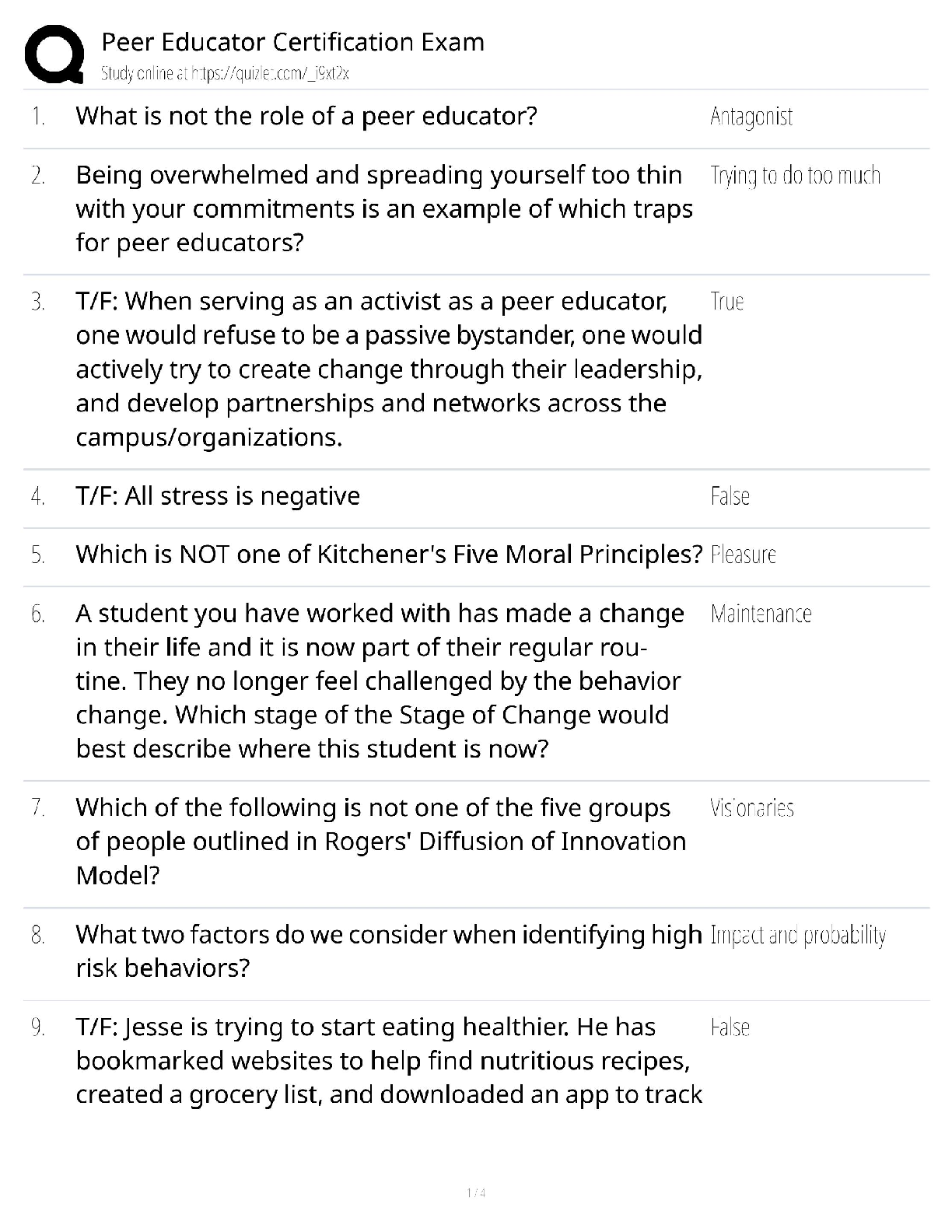Click the answer "Impact and probability"
This screenshot has height=1232, width=952.
pyautogui.click(x=798, y=936)
